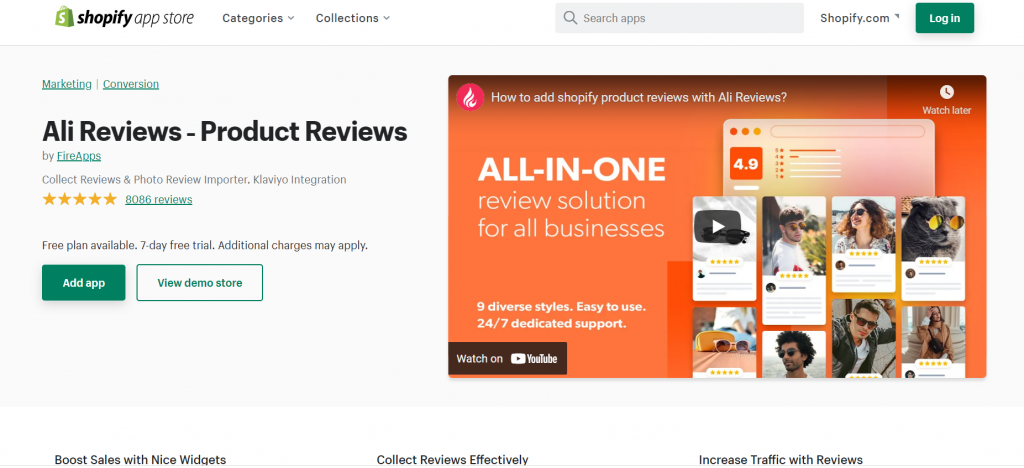The image size is (1024, 468).
Task: Click the five-star rating icons
Action: (x=79, y=199)
